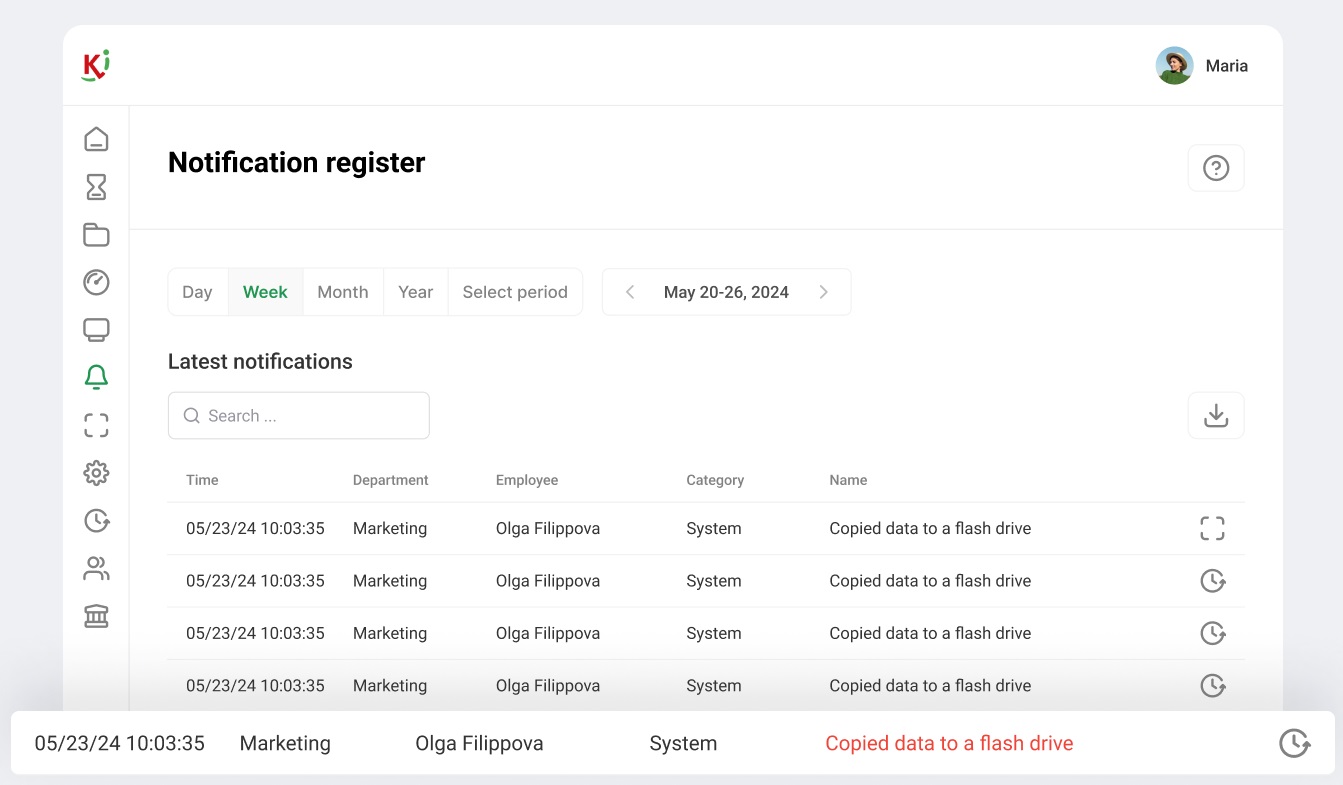Click the users group icon in sidebar

point(96,569)
